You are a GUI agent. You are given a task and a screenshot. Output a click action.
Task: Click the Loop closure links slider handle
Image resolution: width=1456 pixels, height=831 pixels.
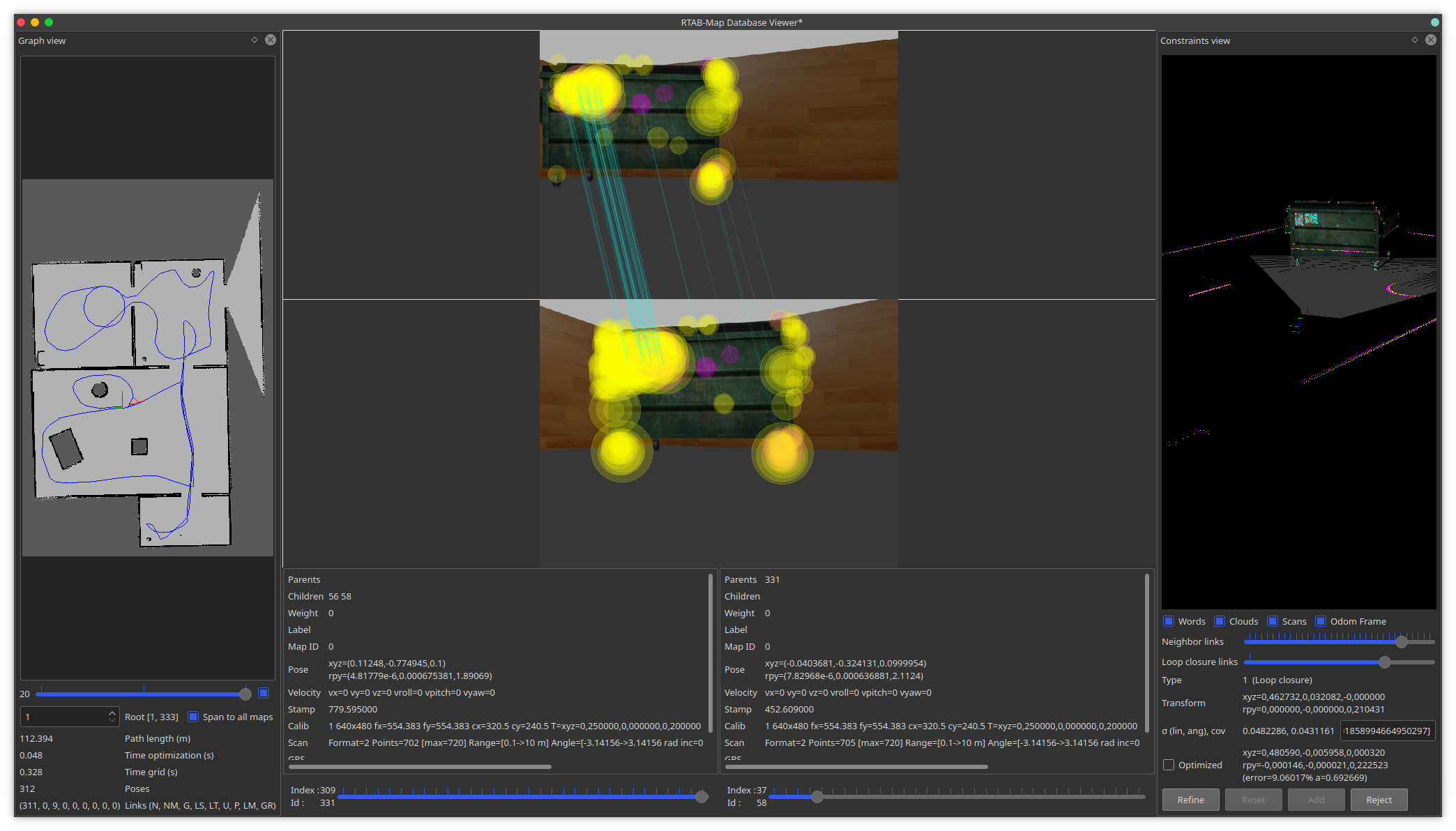pos(1385,662)
